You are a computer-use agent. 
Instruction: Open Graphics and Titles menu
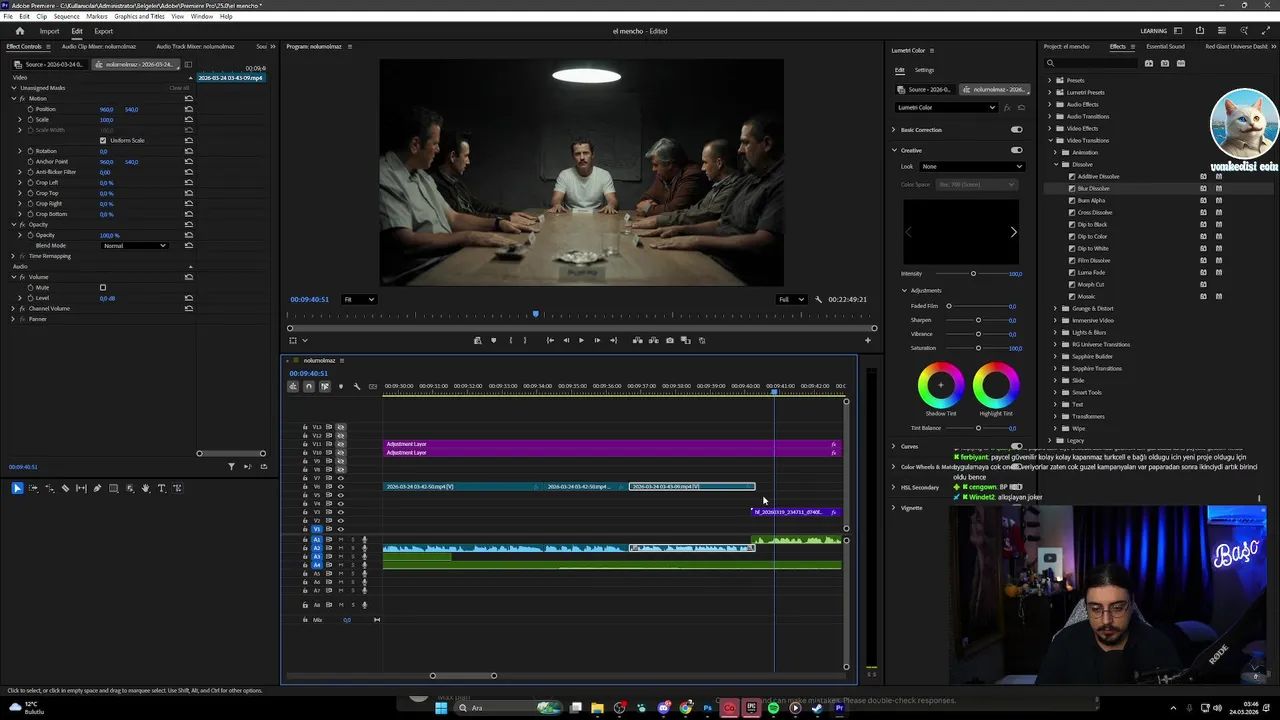click(x=139, y=16)
